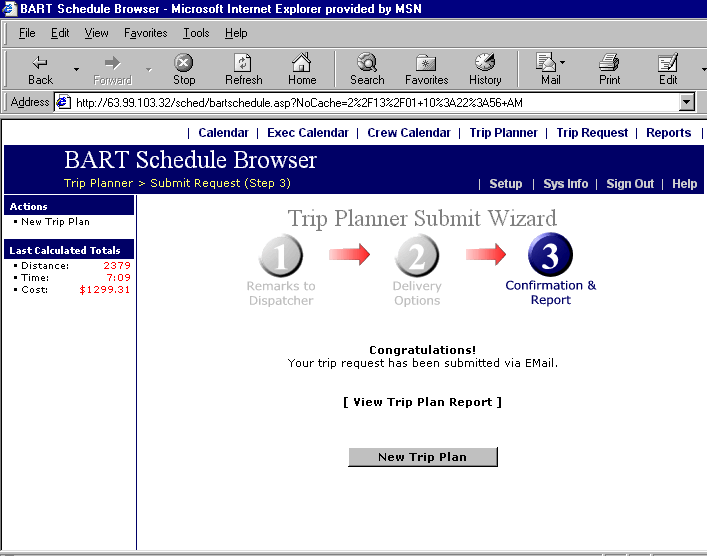This screenshot has height=556, width=707.
Task: Select New Trip Plan under Actions
Action: coord(55,221)
